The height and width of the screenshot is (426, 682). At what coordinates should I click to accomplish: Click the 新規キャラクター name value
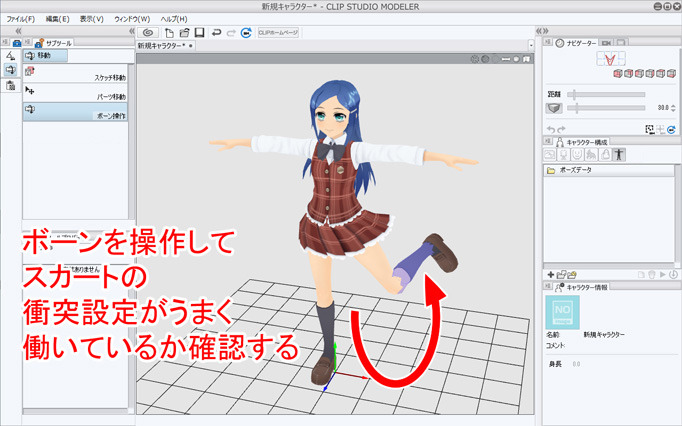click(x=604, y=335)
